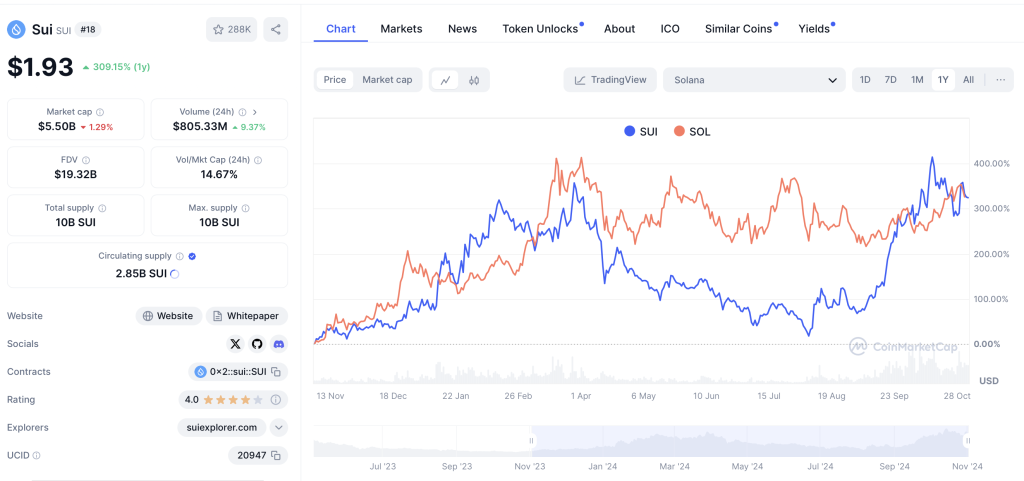Viewport: 1024px width, 481px height.
Task: Open the Yields tab
Action: click(814, 29)
